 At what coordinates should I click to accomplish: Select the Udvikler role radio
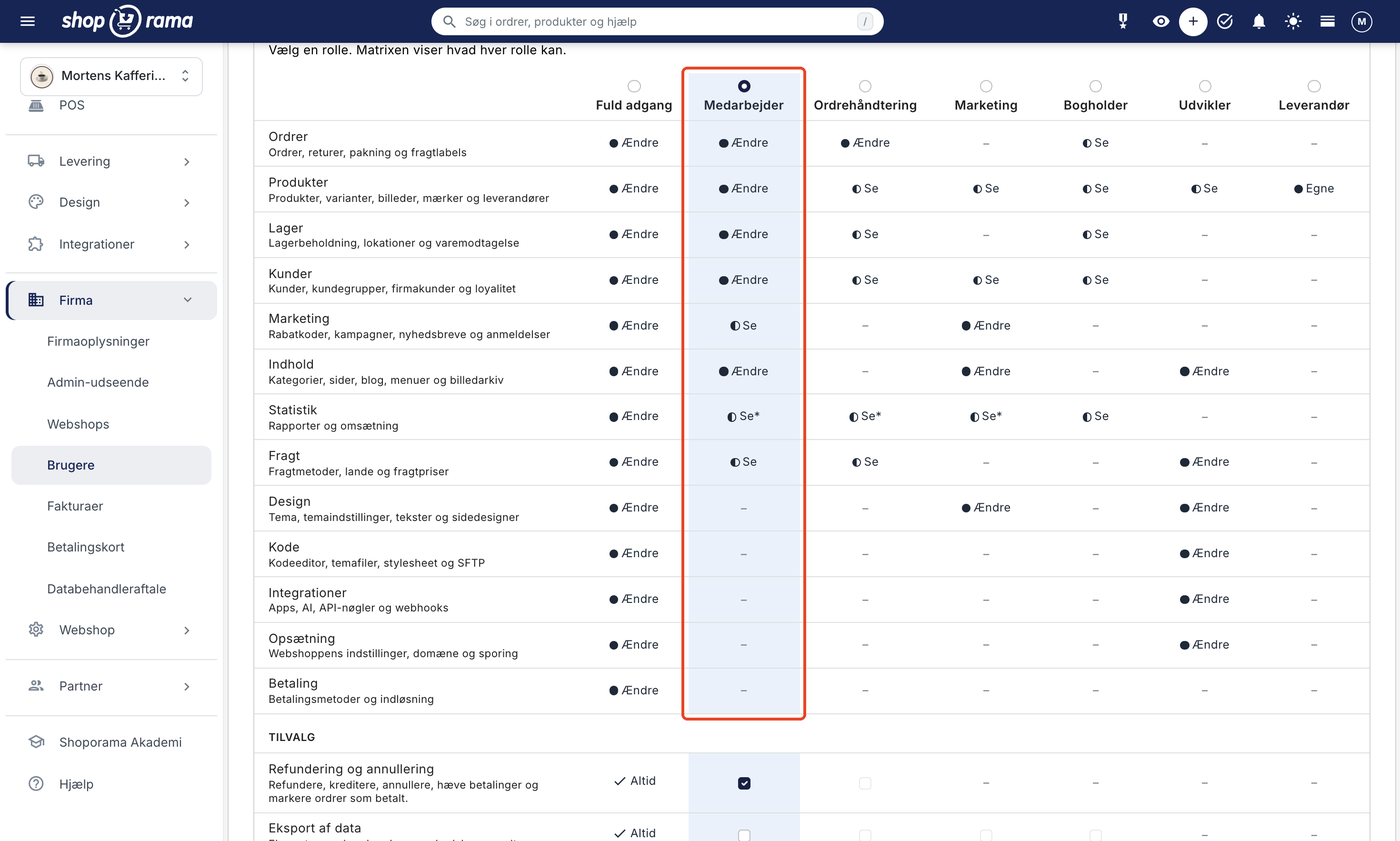coord(1205,86)
